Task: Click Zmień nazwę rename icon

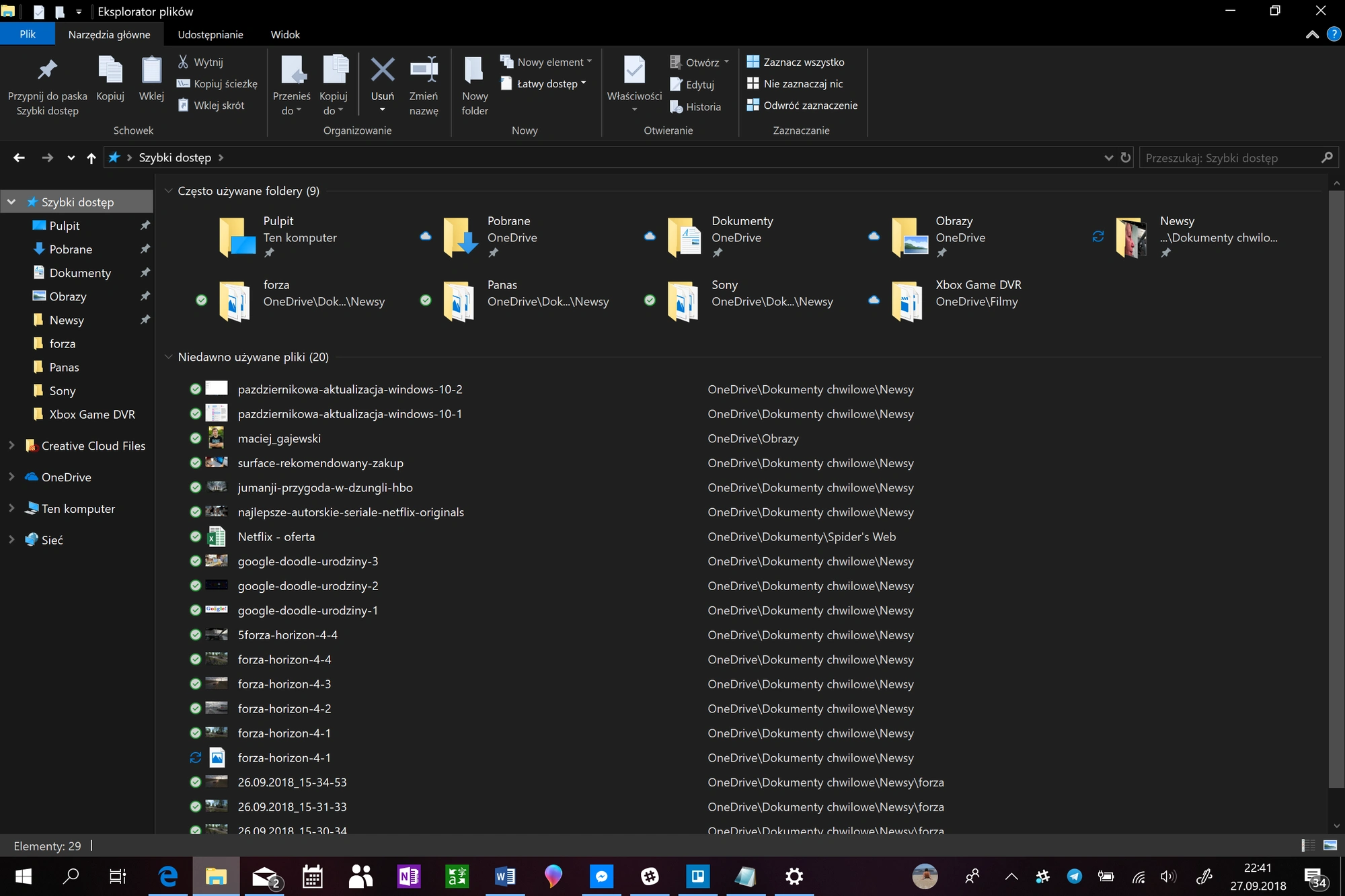Action: pyautogui.click(x=424, y=70)
